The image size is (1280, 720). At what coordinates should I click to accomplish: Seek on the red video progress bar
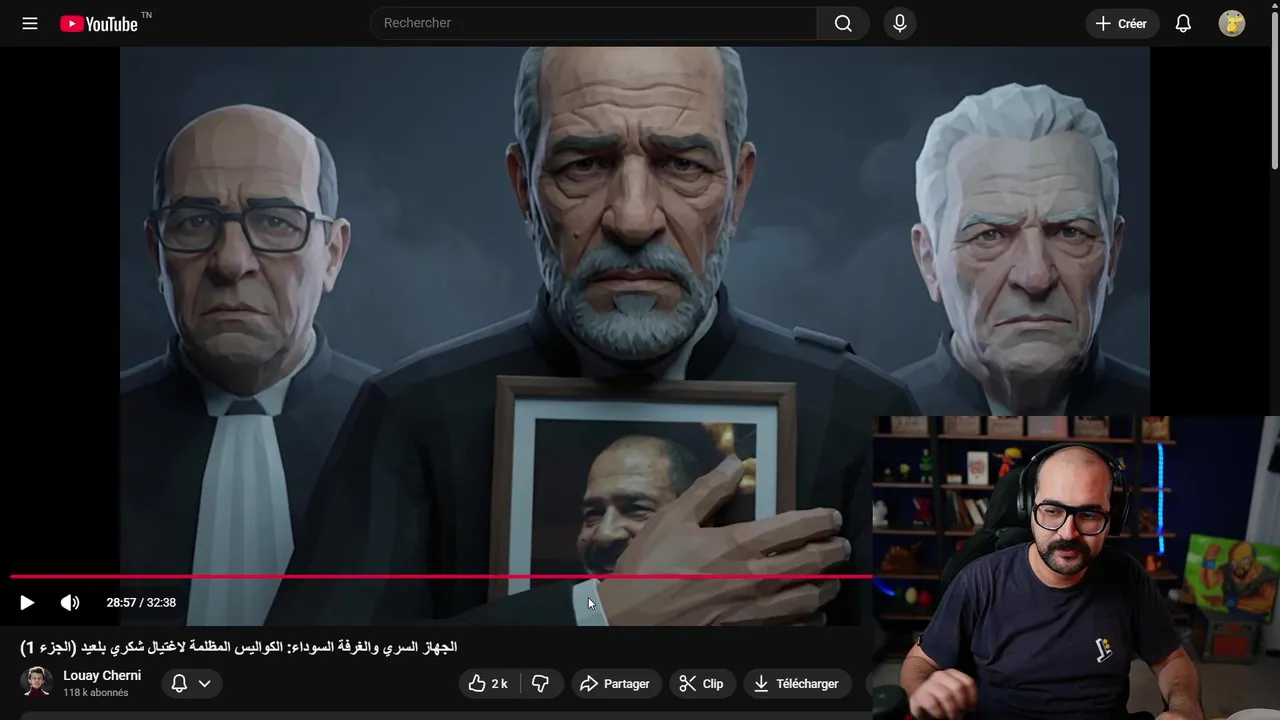(441, 576)
